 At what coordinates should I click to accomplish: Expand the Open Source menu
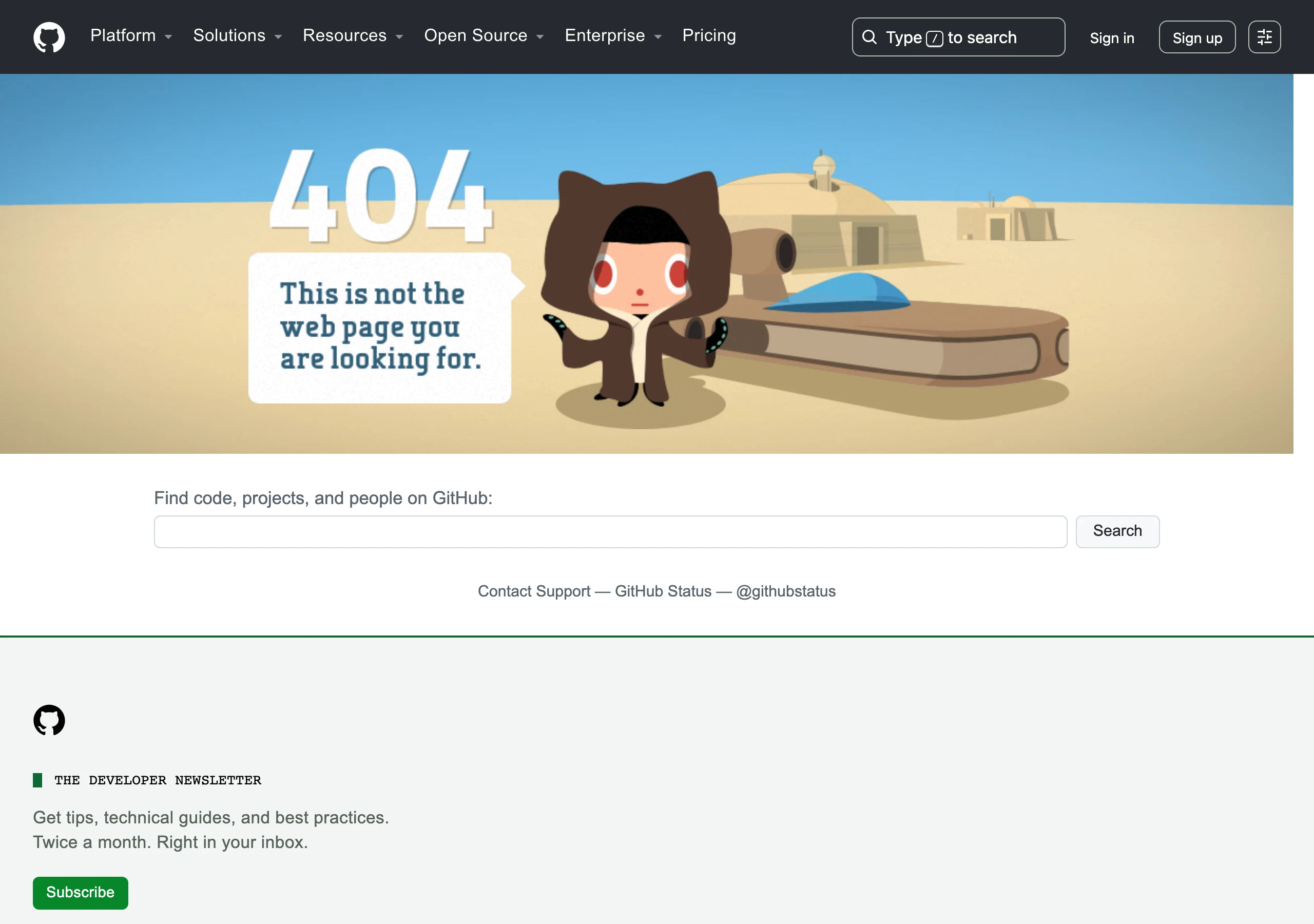click(484, 35)
